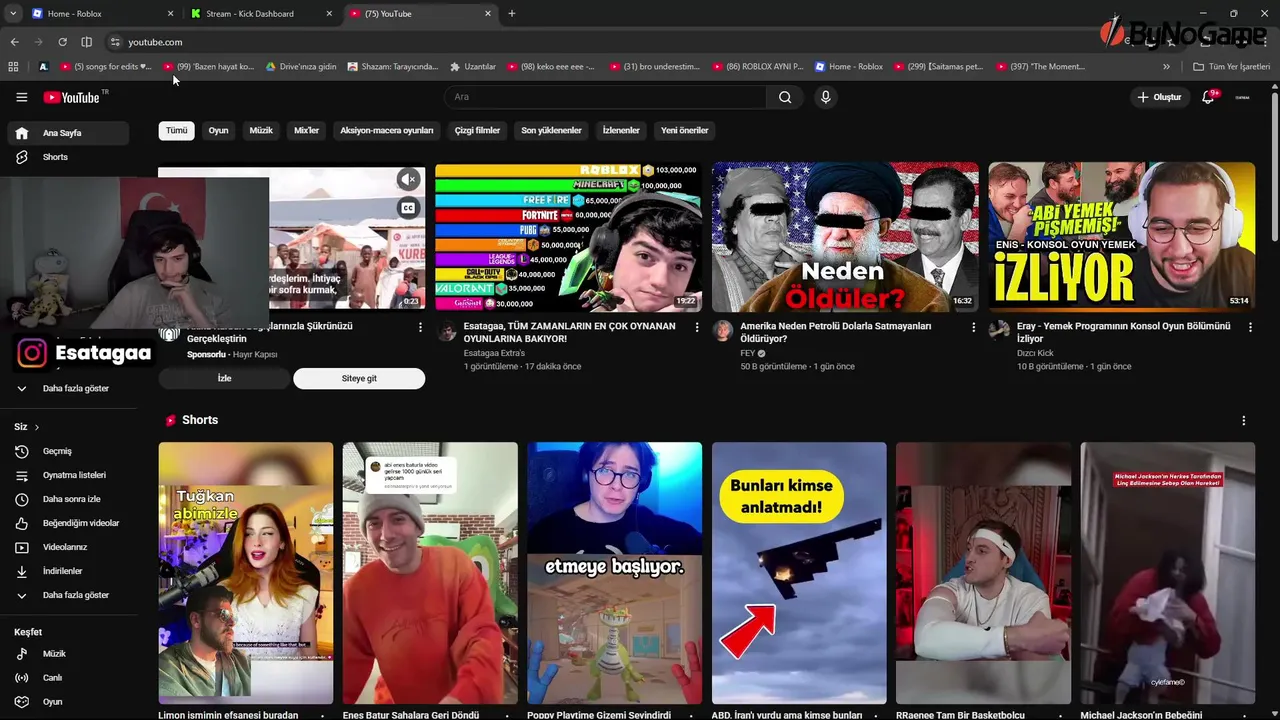This screenshot has width=1280, height=720.
Task: Click the YouTube logo
Action: pos(72,97)
